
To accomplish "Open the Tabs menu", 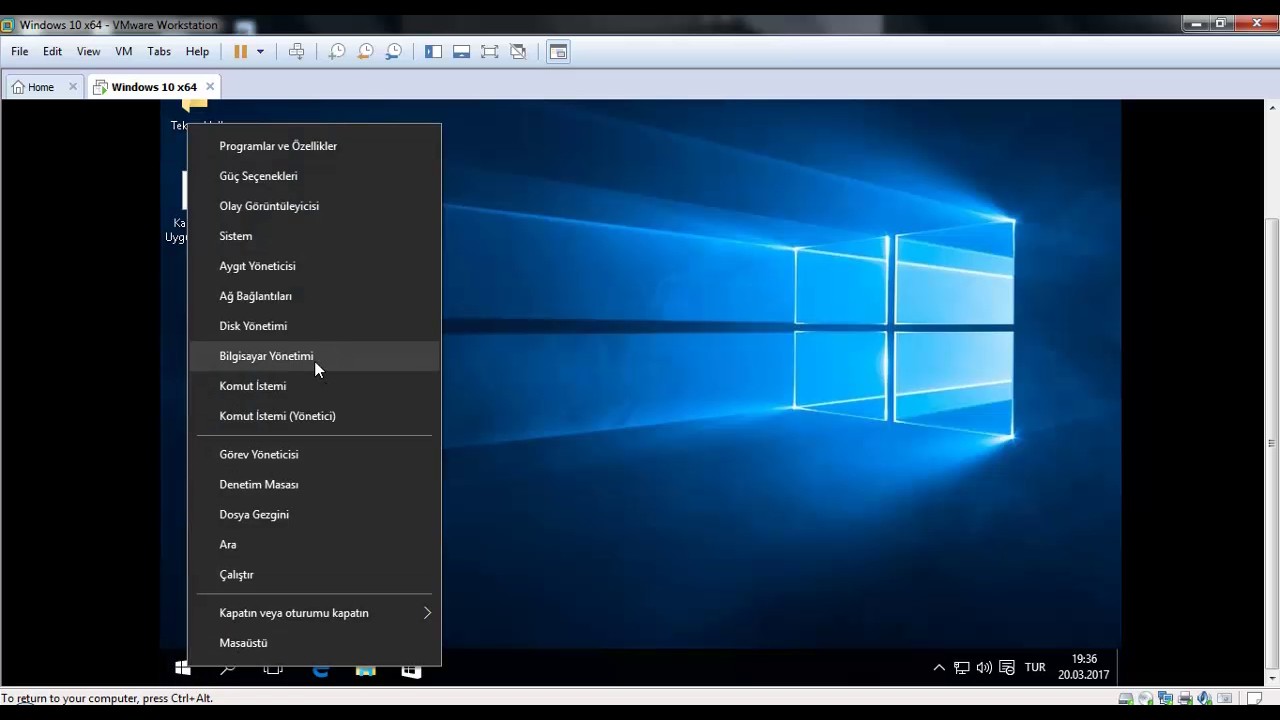I will (159, 51).
